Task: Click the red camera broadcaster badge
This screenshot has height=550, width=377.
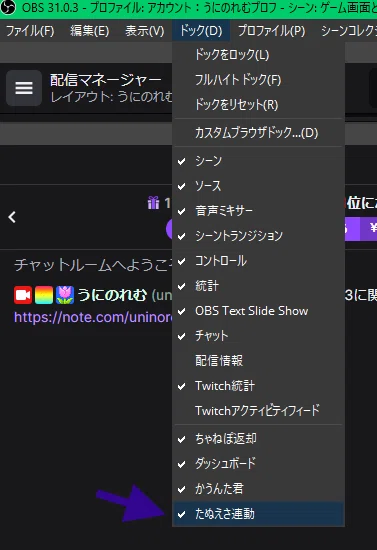Action: tap(23, 295)
